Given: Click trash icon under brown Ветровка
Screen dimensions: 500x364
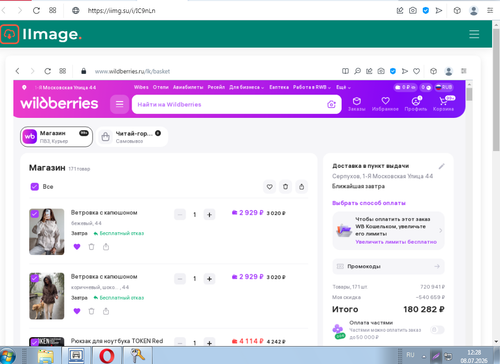Looking at the screenshot, I should click(91, 311).
